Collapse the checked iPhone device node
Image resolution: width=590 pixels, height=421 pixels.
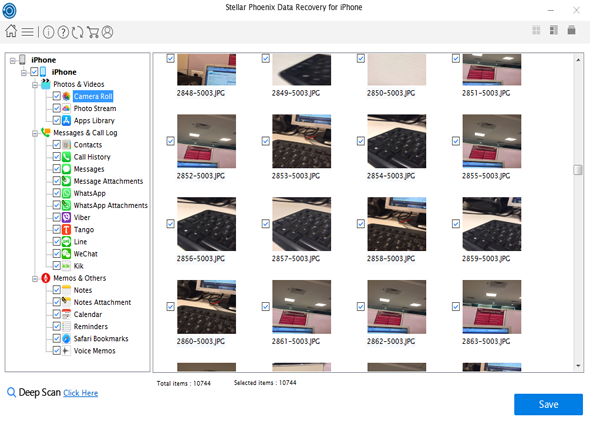pyautogui.click(x=24, y=72)
